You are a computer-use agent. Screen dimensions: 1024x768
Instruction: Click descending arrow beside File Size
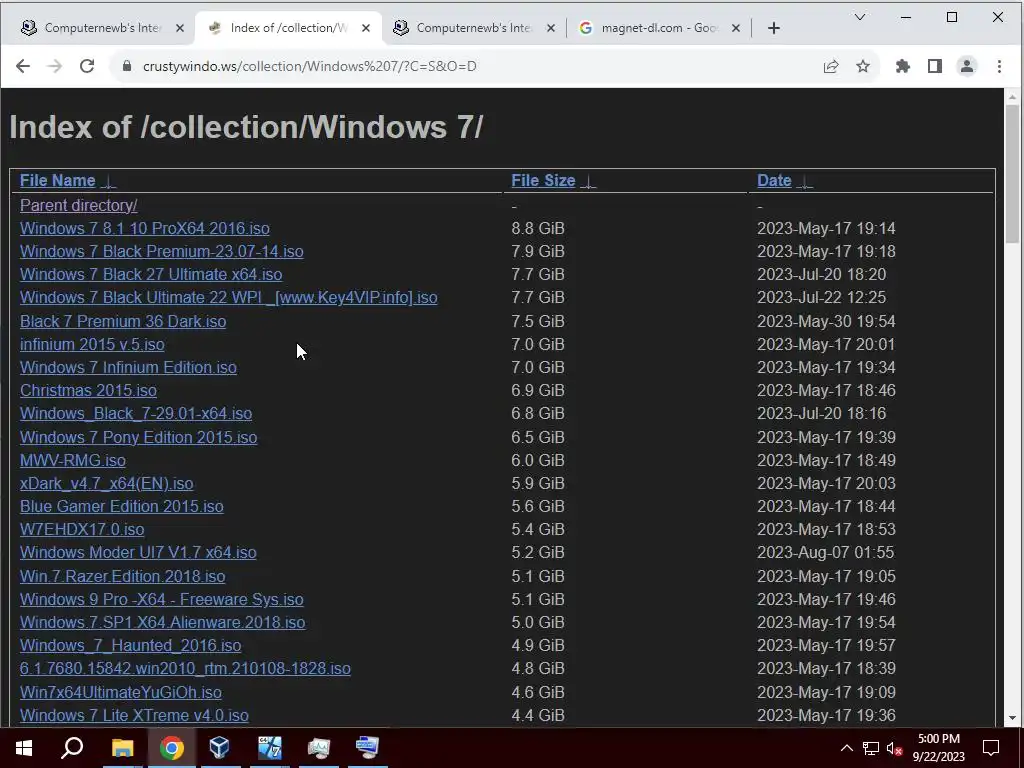pos(588,182)
